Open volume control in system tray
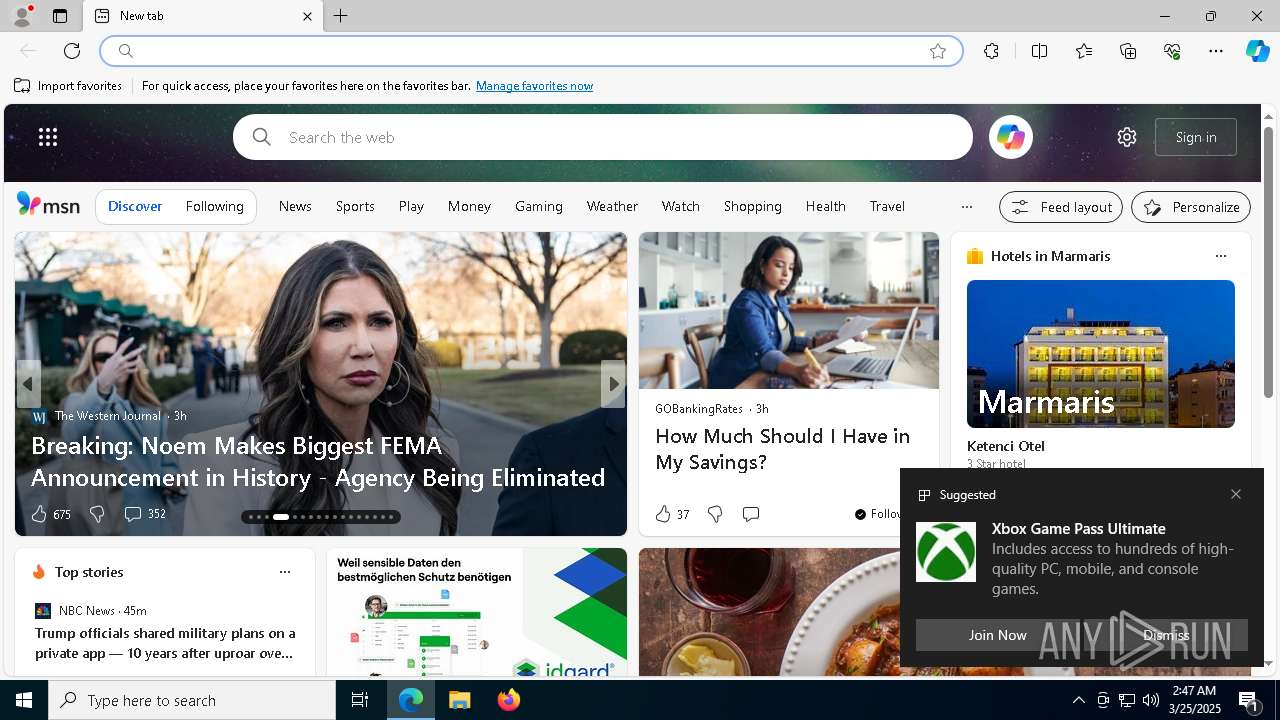The image size is (1280, 720). 1151,700
